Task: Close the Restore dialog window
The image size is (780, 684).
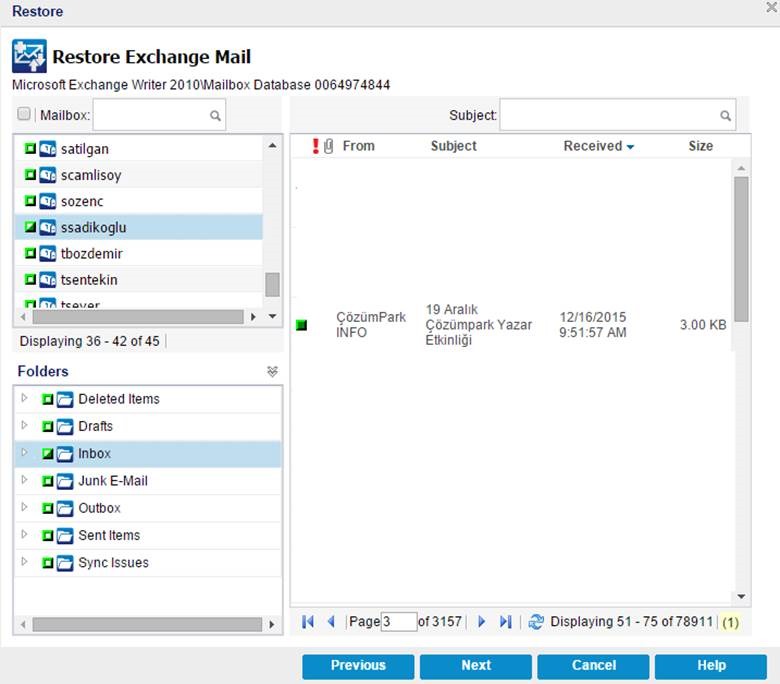Action: pos(772,7)
